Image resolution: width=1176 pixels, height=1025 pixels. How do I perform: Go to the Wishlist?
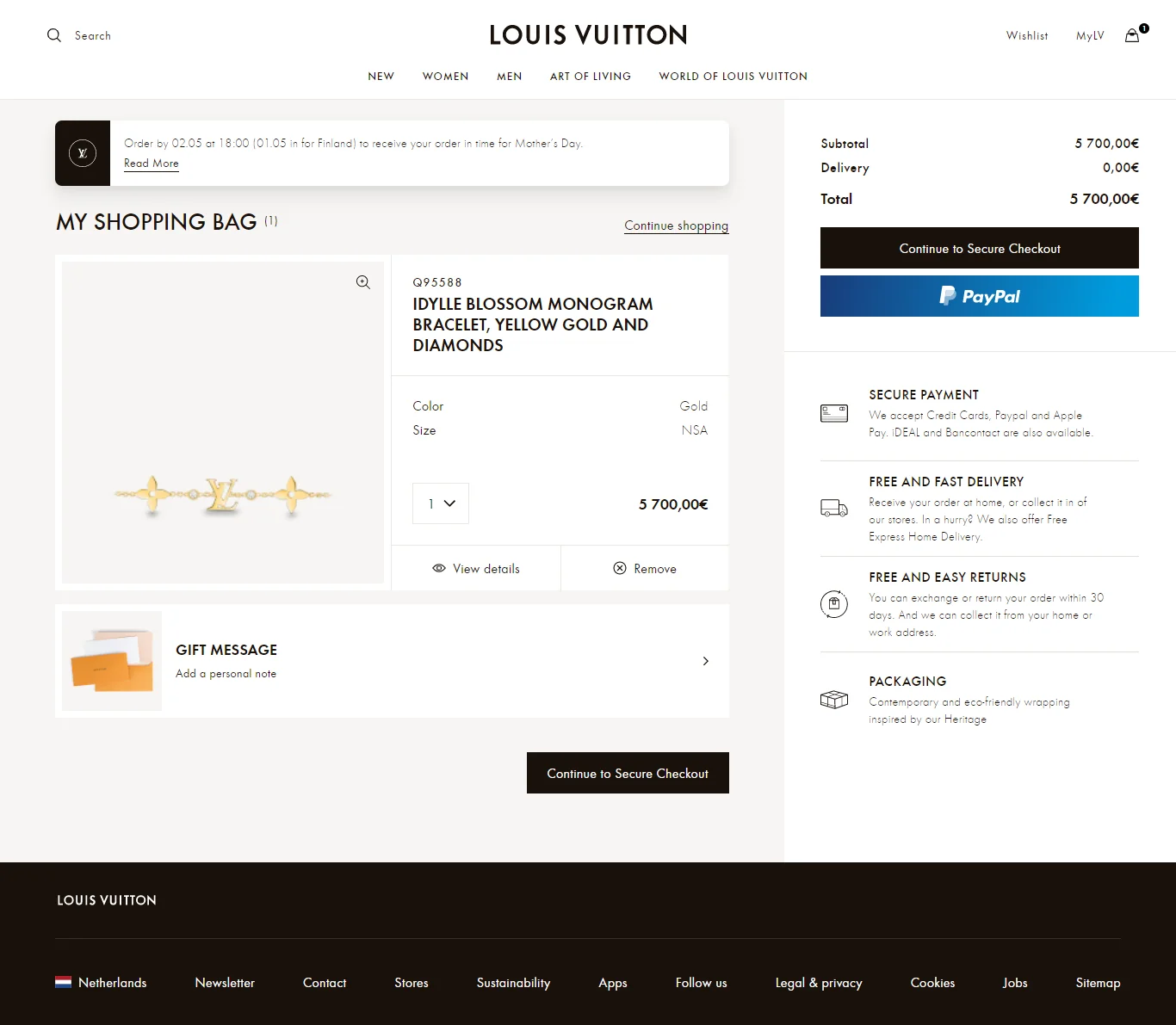click(x=1027, y=35)
